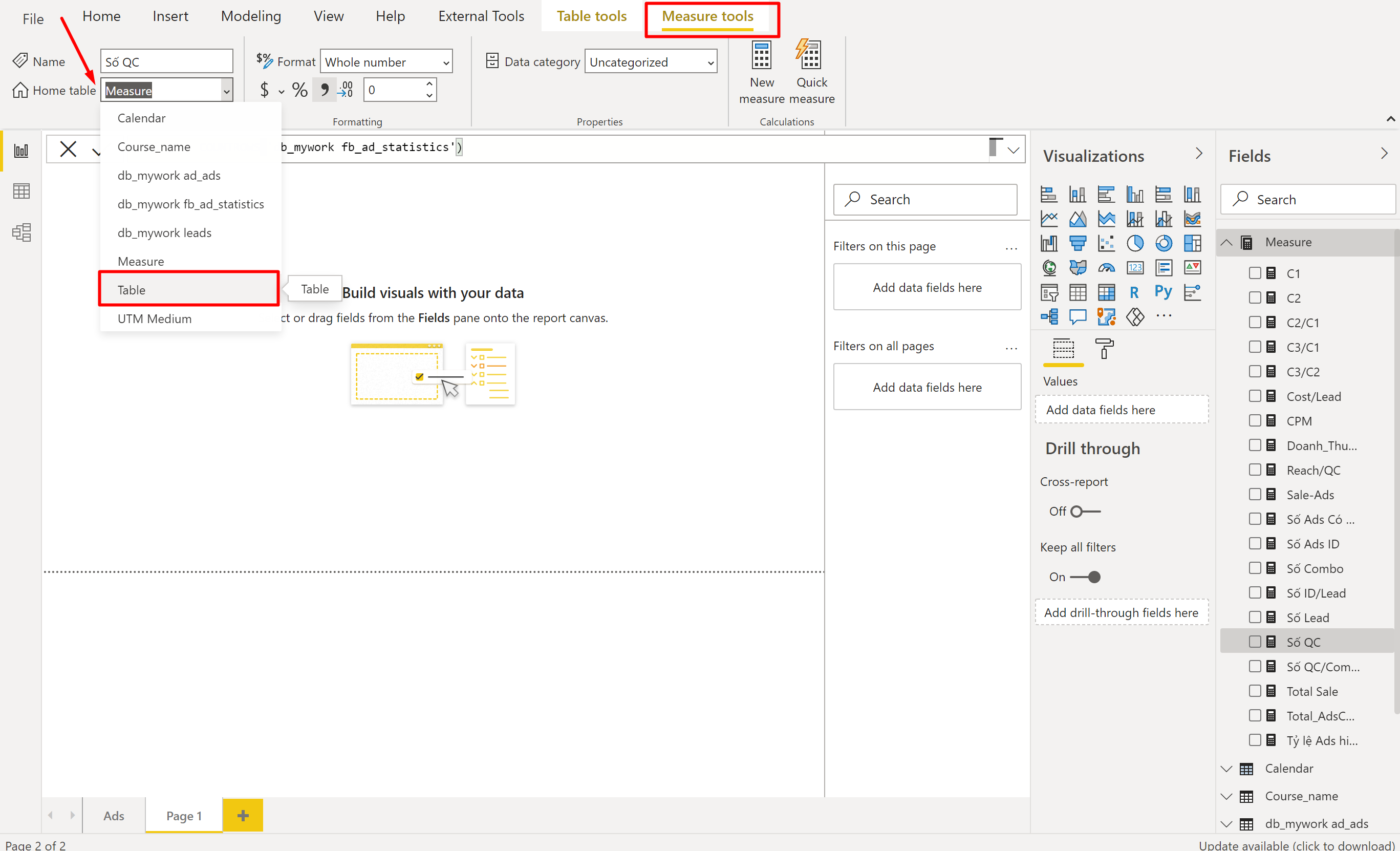Open the Format dropdown showing Whole number
1400x851 pixels.
[386, 61]
